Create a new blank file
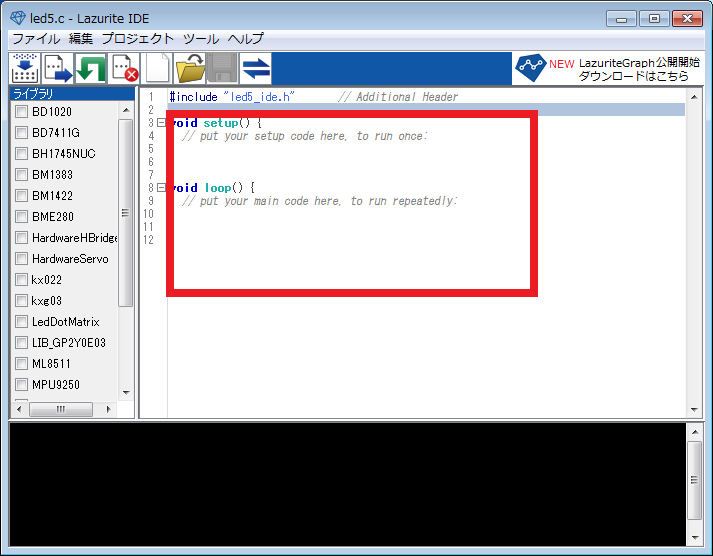 click(x=157, y=69)
